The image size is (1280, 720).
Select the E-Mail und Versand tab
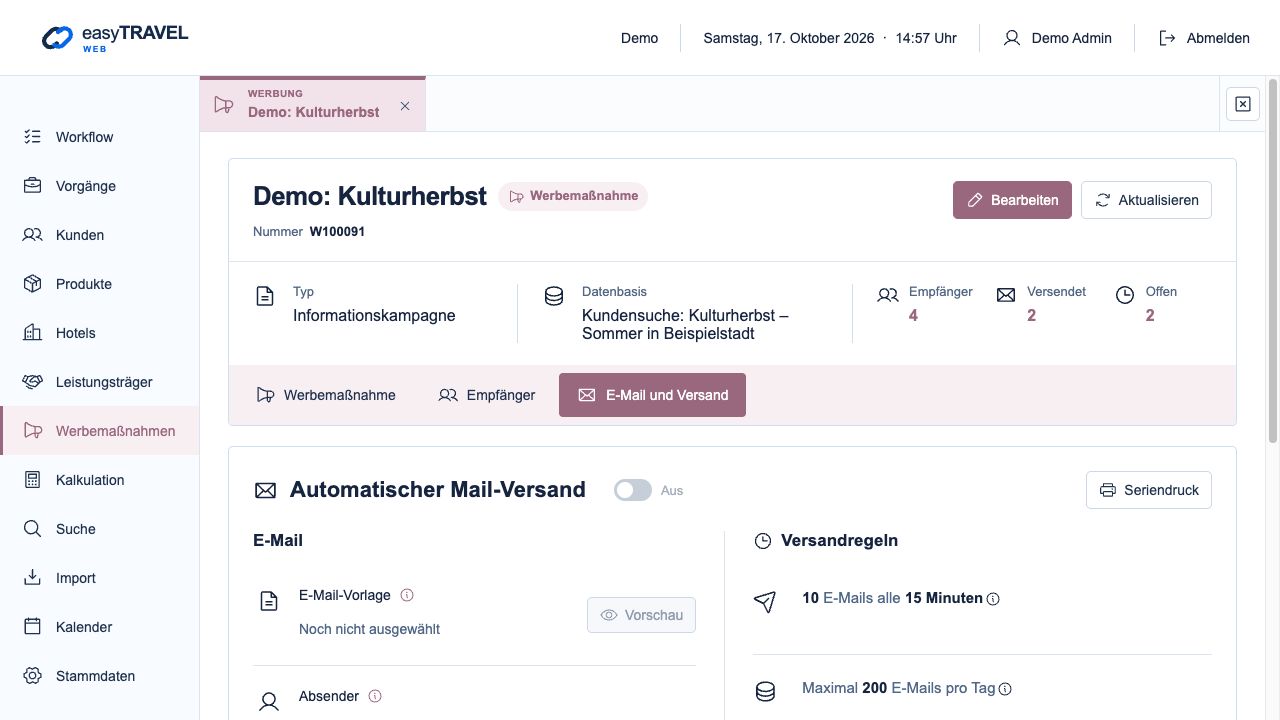[653, 395]
